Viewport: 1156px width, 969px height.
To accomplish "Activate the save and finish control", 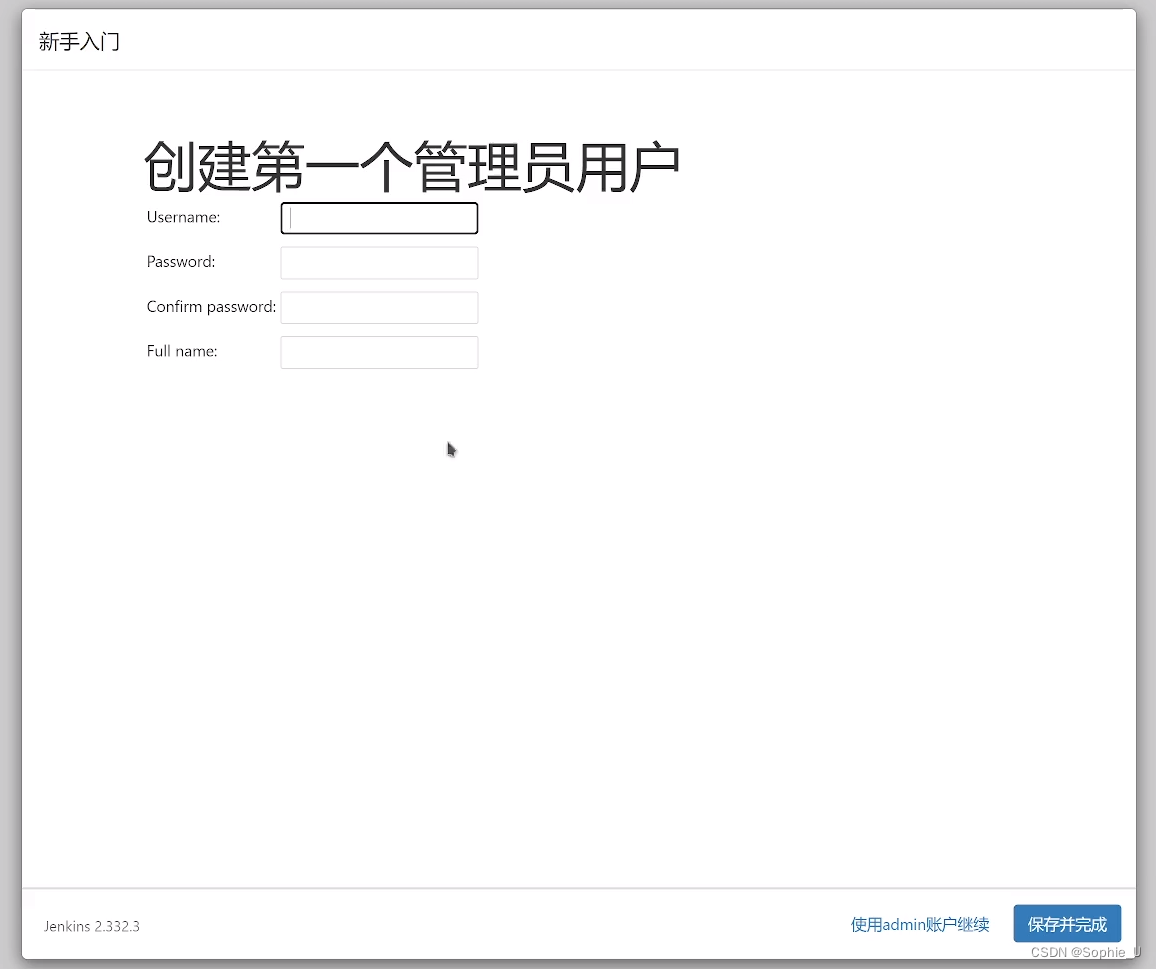I will click(x=1067, y=923).
